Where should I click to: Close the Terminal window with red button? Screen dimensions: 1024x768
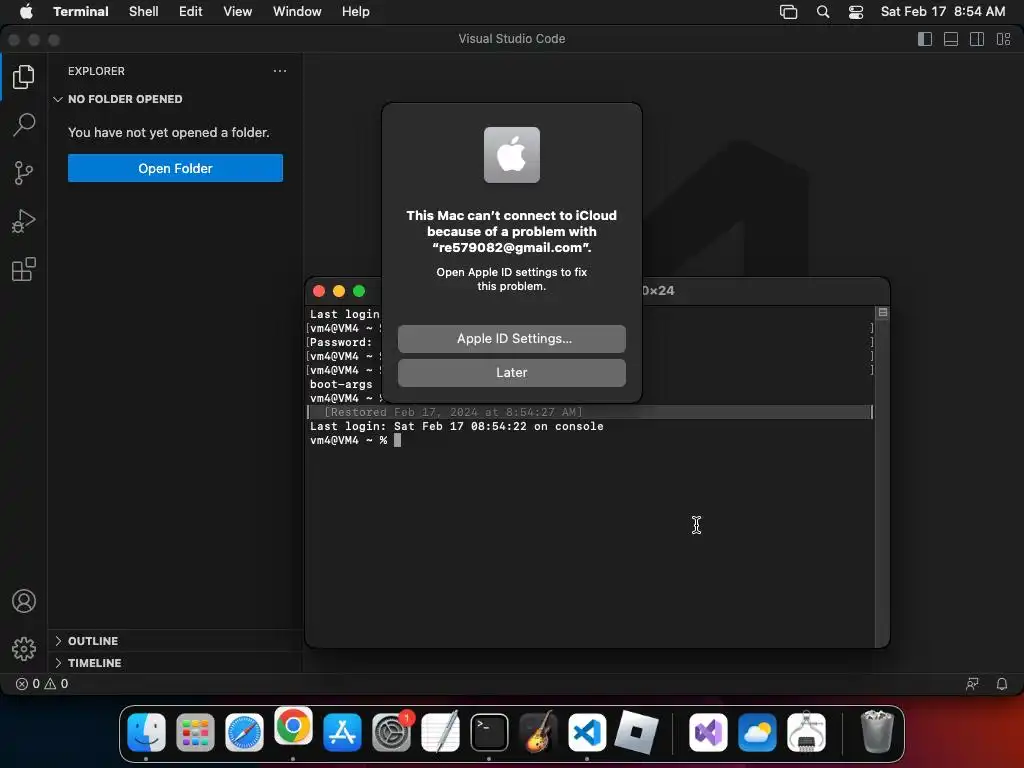pyautogui.click(x=319, y=291)
